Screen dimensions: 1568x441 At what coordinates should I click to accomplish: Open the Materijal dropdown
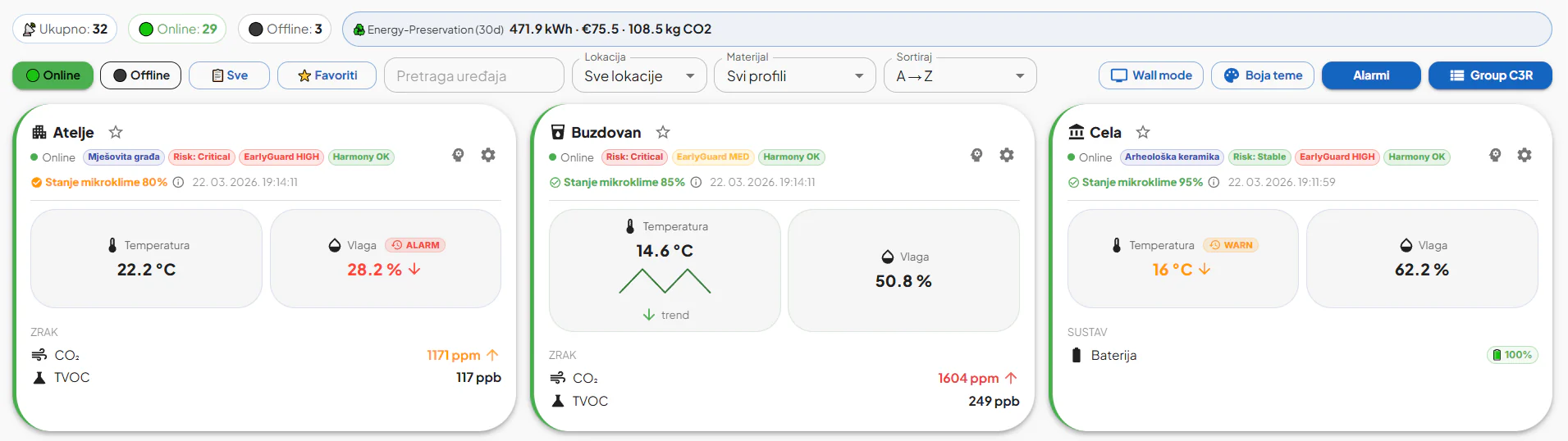794,75
